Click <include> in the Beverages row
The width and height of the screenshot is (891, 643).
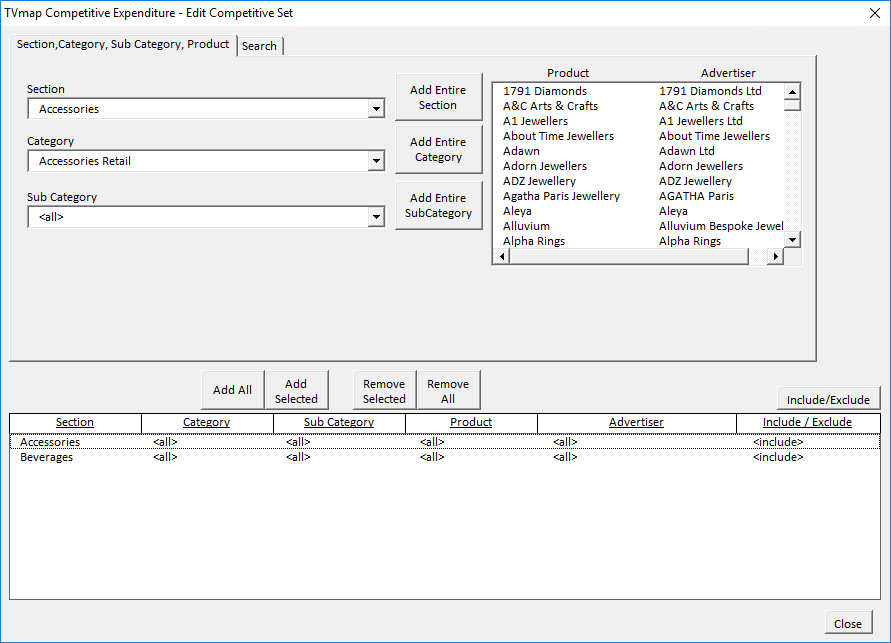[x=778, y=457]
